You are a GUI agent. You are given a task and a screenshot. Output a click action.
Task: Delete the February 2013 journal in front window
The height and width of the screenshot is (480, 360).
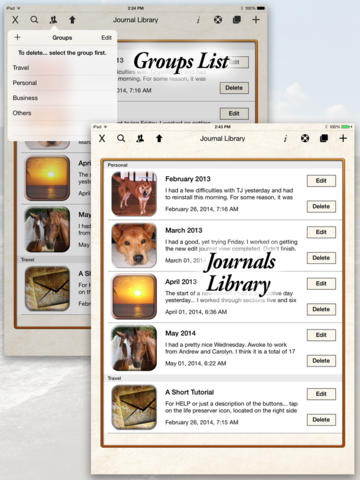click(321, 206)
